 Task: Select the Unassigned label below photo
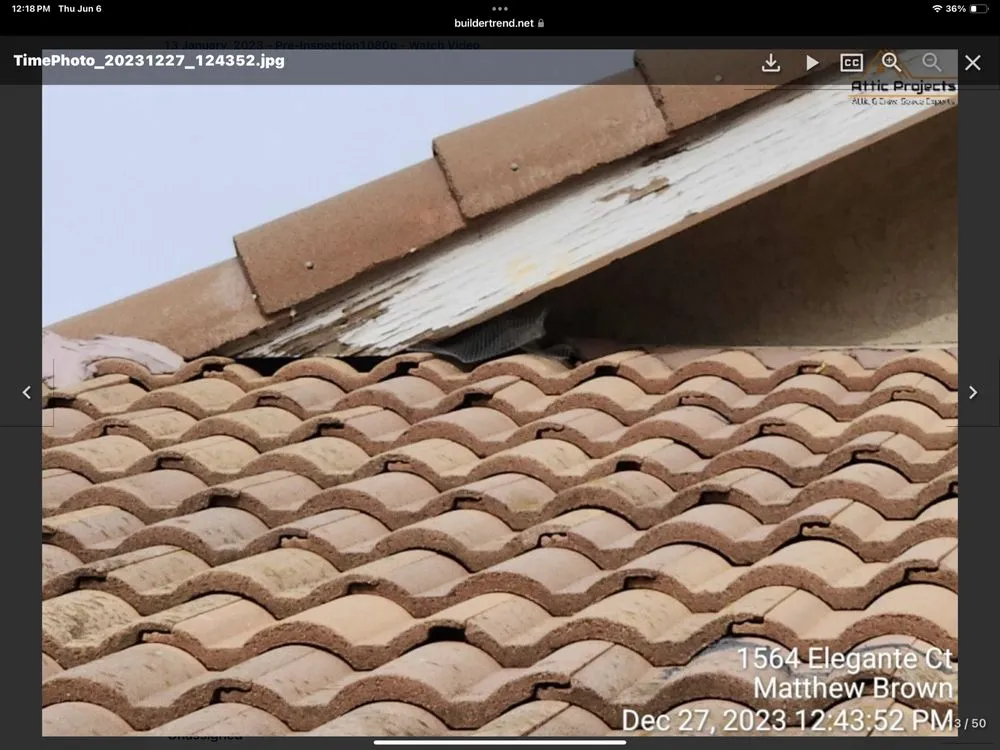tap(207, 734)
